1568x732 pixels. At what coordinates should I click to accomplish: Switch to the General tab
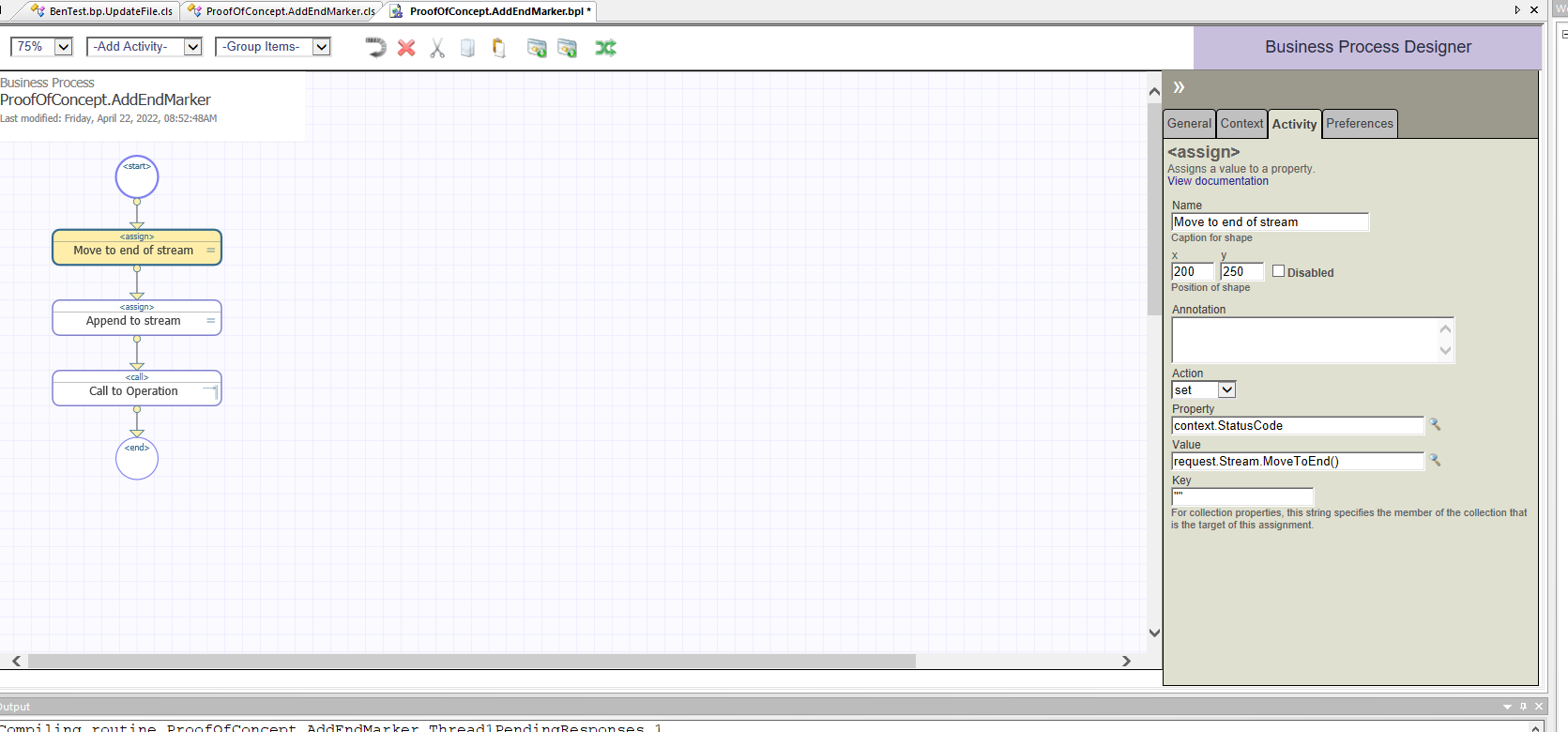coord(1189,124)
